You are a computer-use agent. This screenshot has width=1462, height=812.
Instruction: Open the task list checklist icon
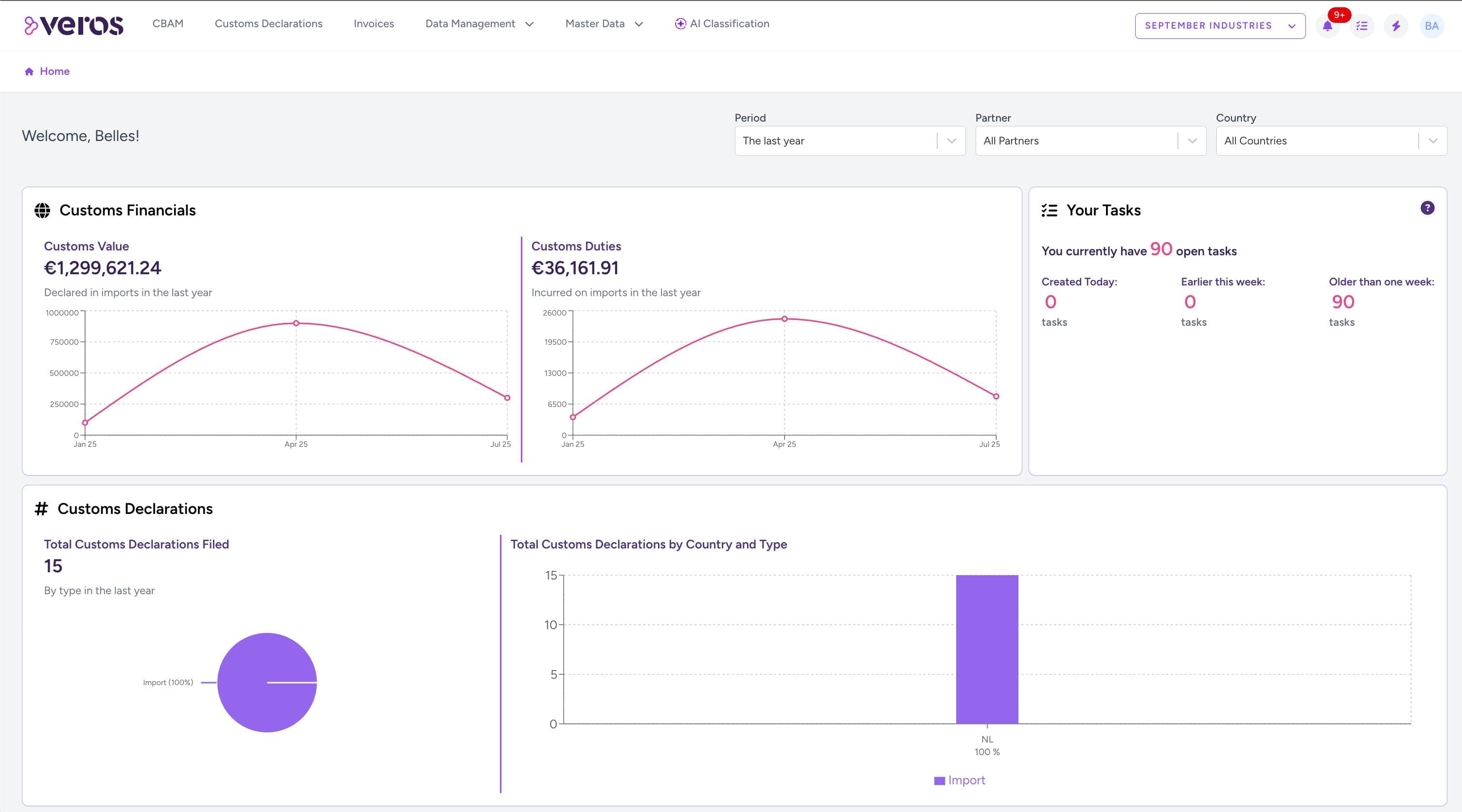click(x=1362, y=26)
